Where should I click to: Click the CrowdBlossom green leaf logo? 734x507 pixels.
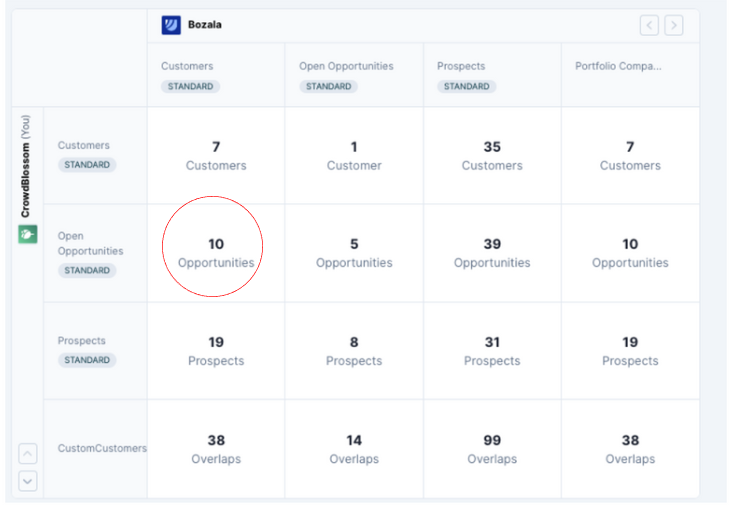28,234
